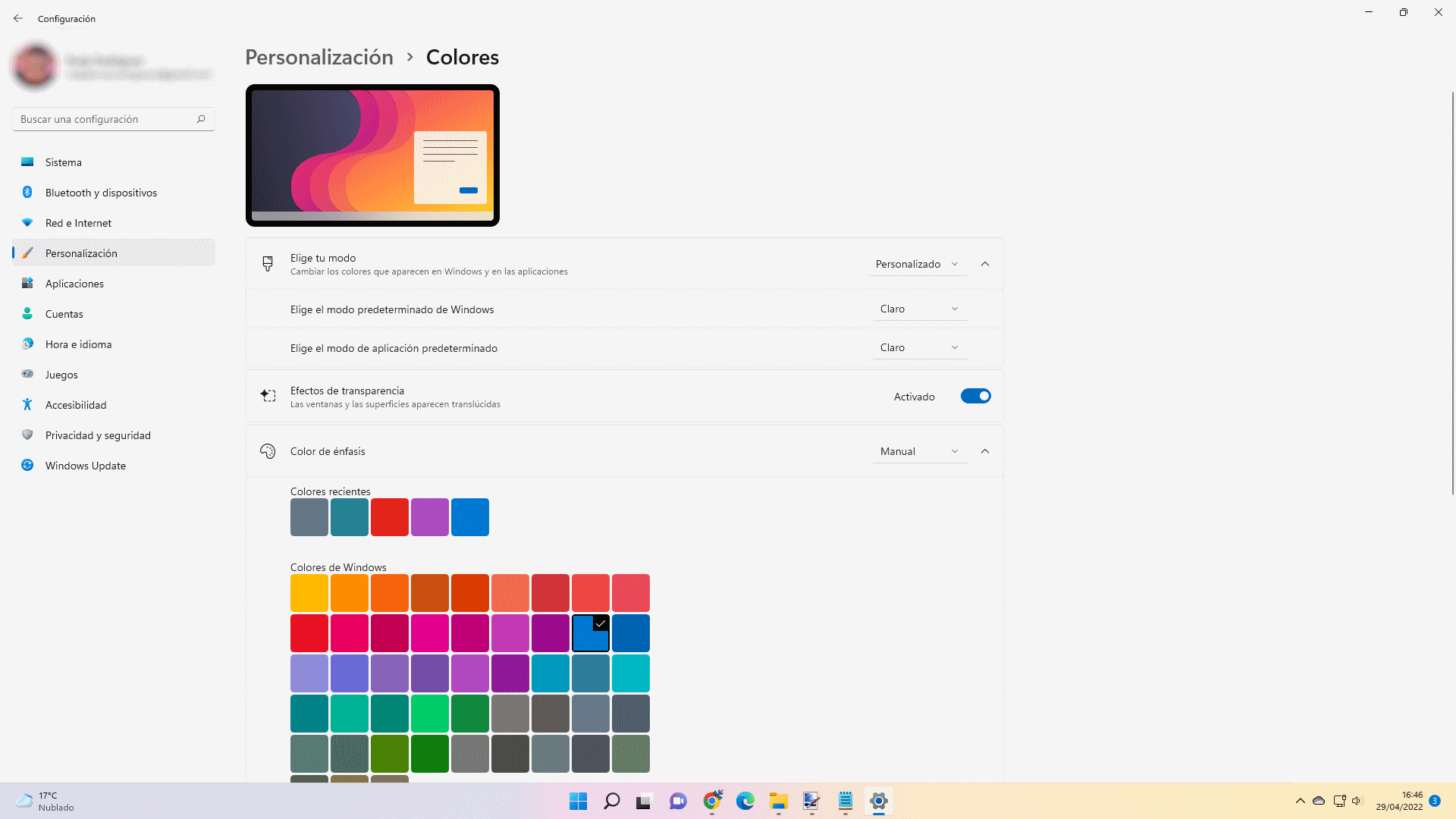Go to Bluetooth y dispositivos settings
Image resolution: width=1456 pixels, height=819 pixels.
pos(114,193)
